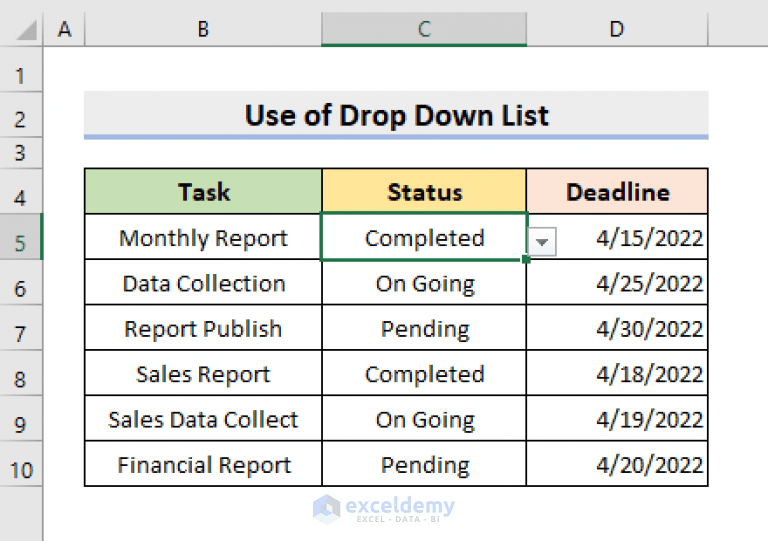Viewport: 768px width, 541px height.
Task: Click the 4/20/2022 deadline cell
Action: [x=617, y=464]
